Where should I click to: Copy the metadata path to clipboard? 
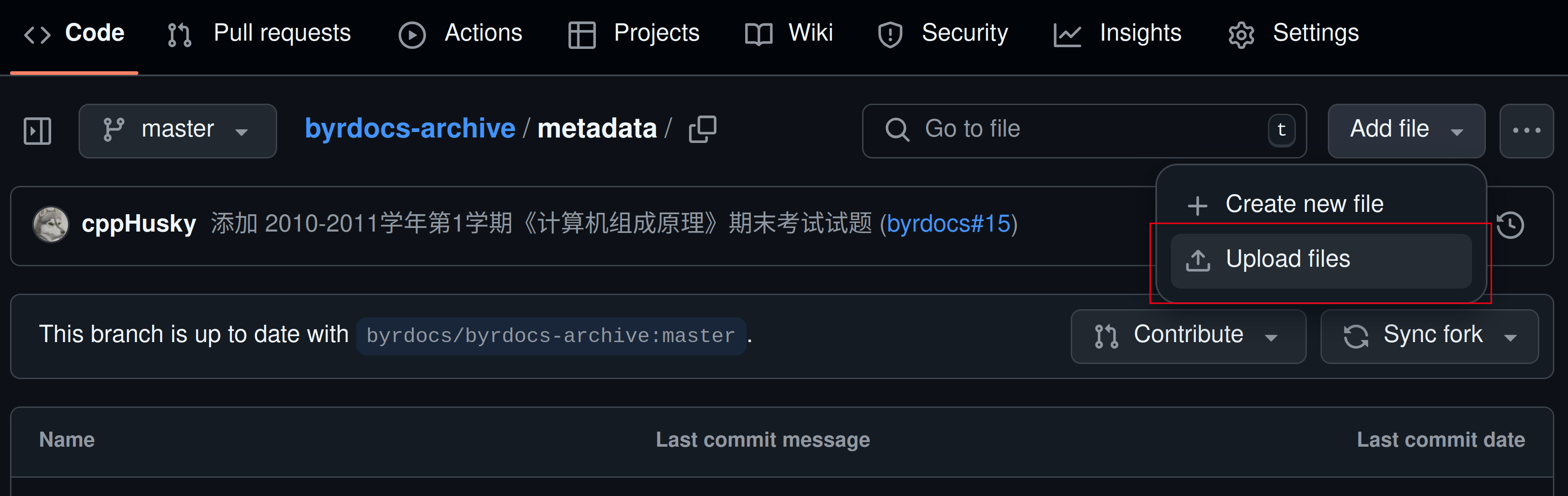[x=702, y=130]
